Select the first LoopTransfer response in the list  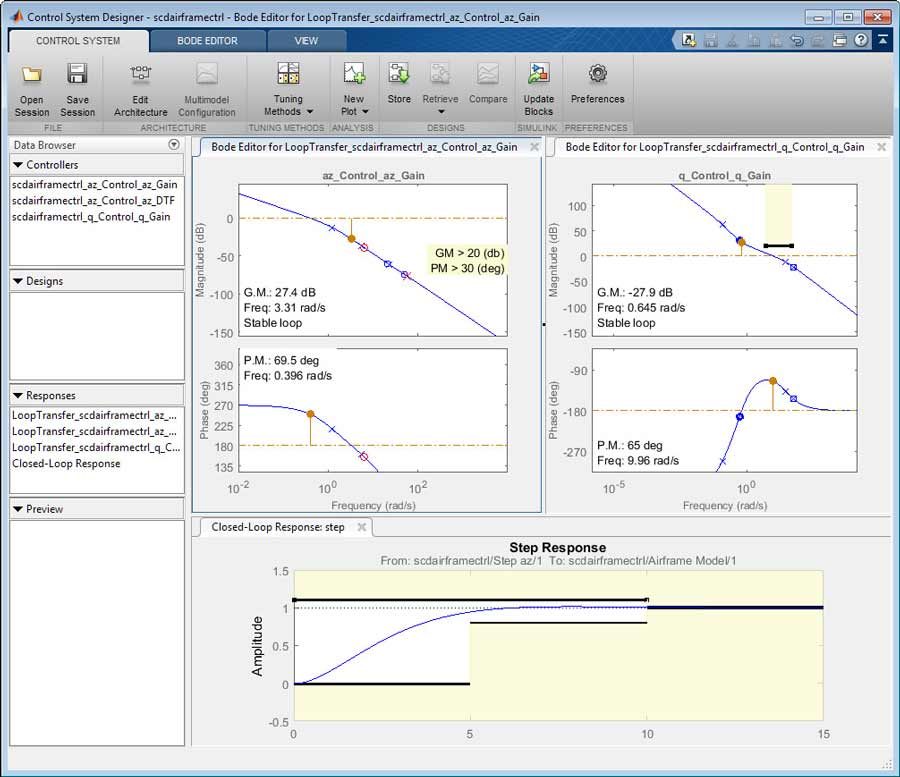pyautogui.click(x=95, y=415)
